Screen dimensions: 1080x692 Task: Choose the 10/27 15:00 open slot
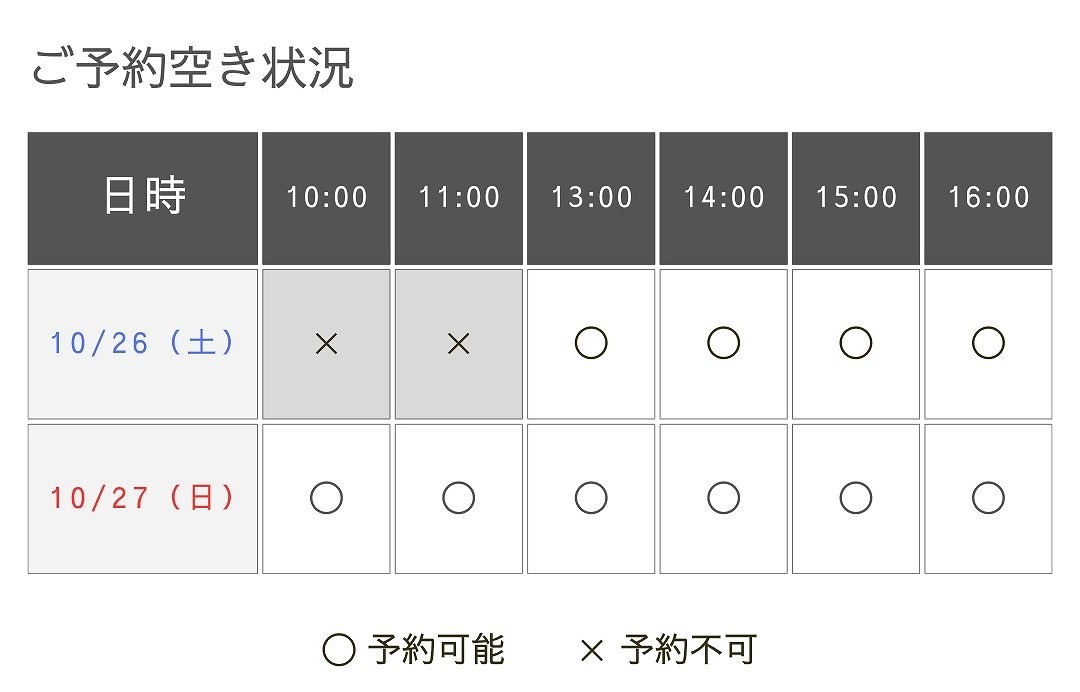pos(855,498)
